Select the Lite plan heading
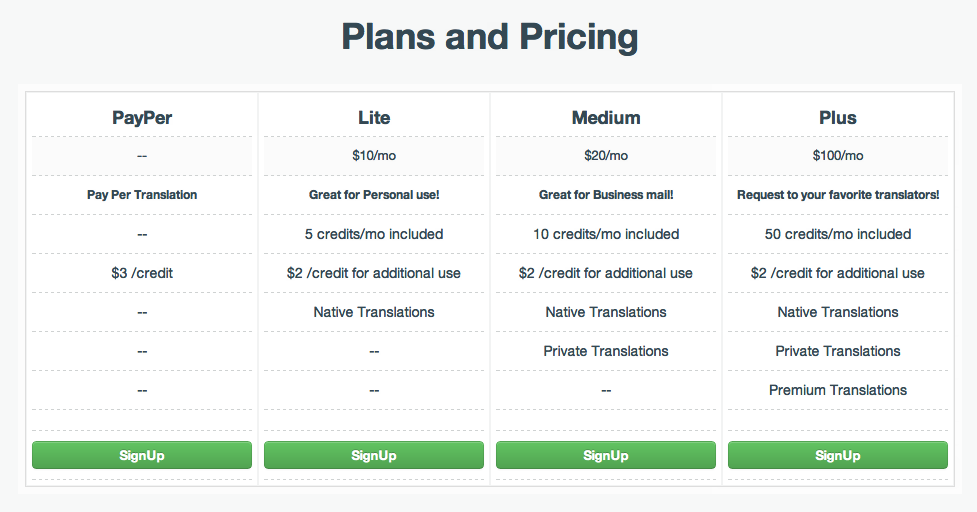This screenshot has height=512, width=977. (x=374, y=118)
